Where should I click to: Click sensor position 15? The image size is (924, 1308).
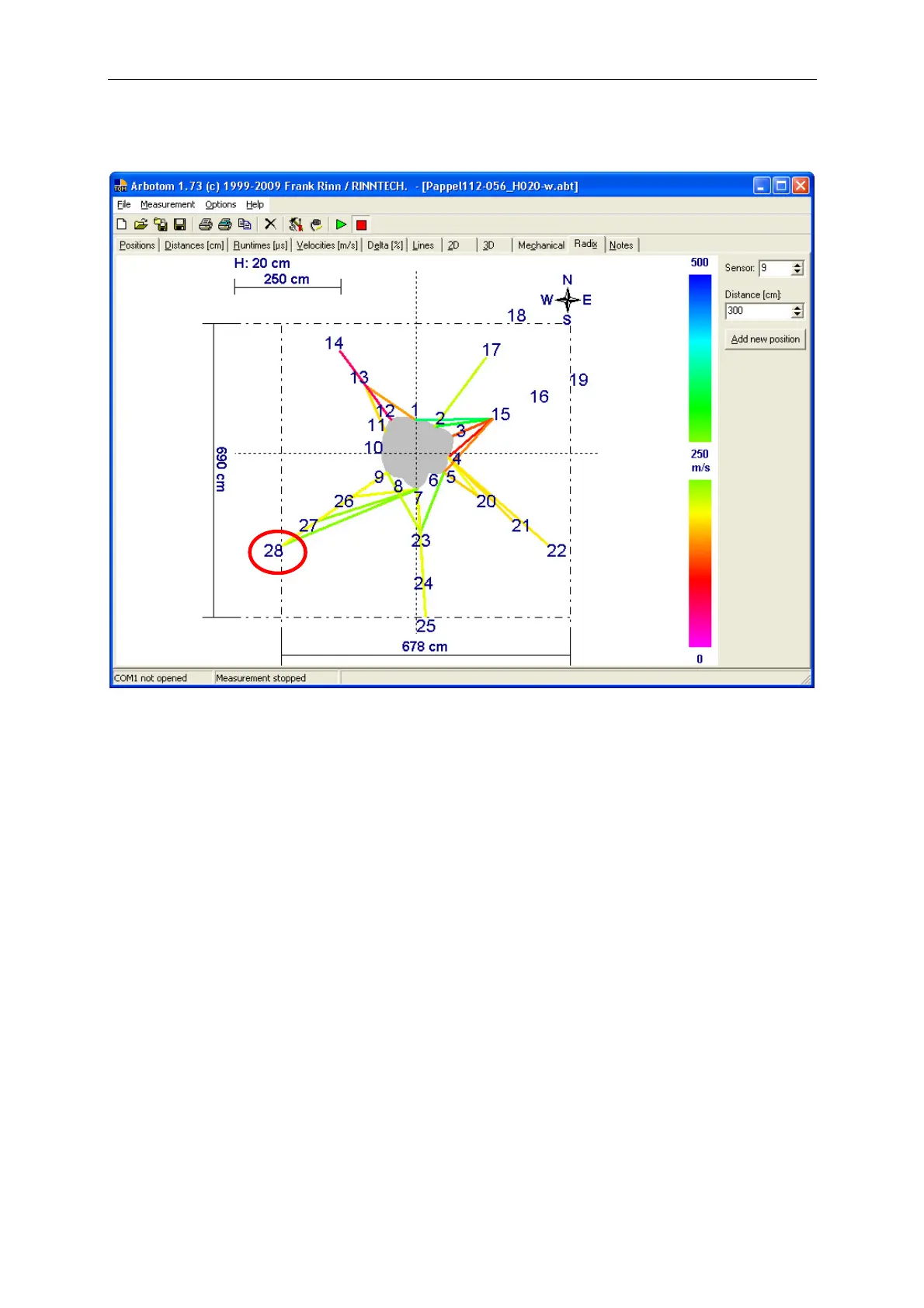pyautogui.click(x=501, y=415)
